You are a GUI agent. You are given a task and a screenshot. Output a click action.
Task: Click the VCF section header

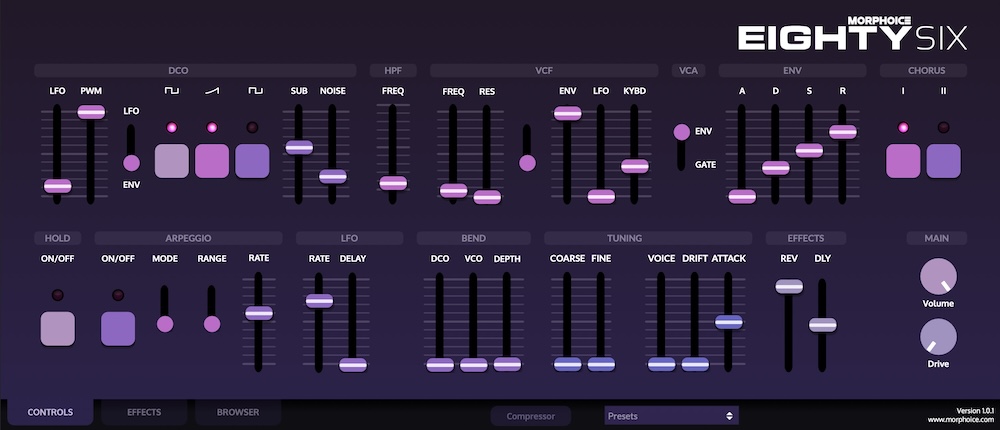click(x=544, y=70)
